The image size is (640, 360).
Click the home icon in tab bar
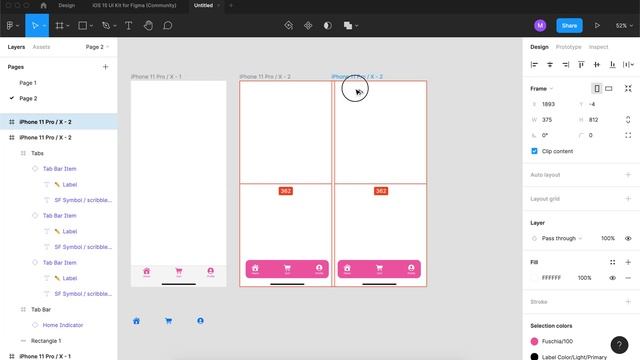pyautogui.click(x=43, y=5)
